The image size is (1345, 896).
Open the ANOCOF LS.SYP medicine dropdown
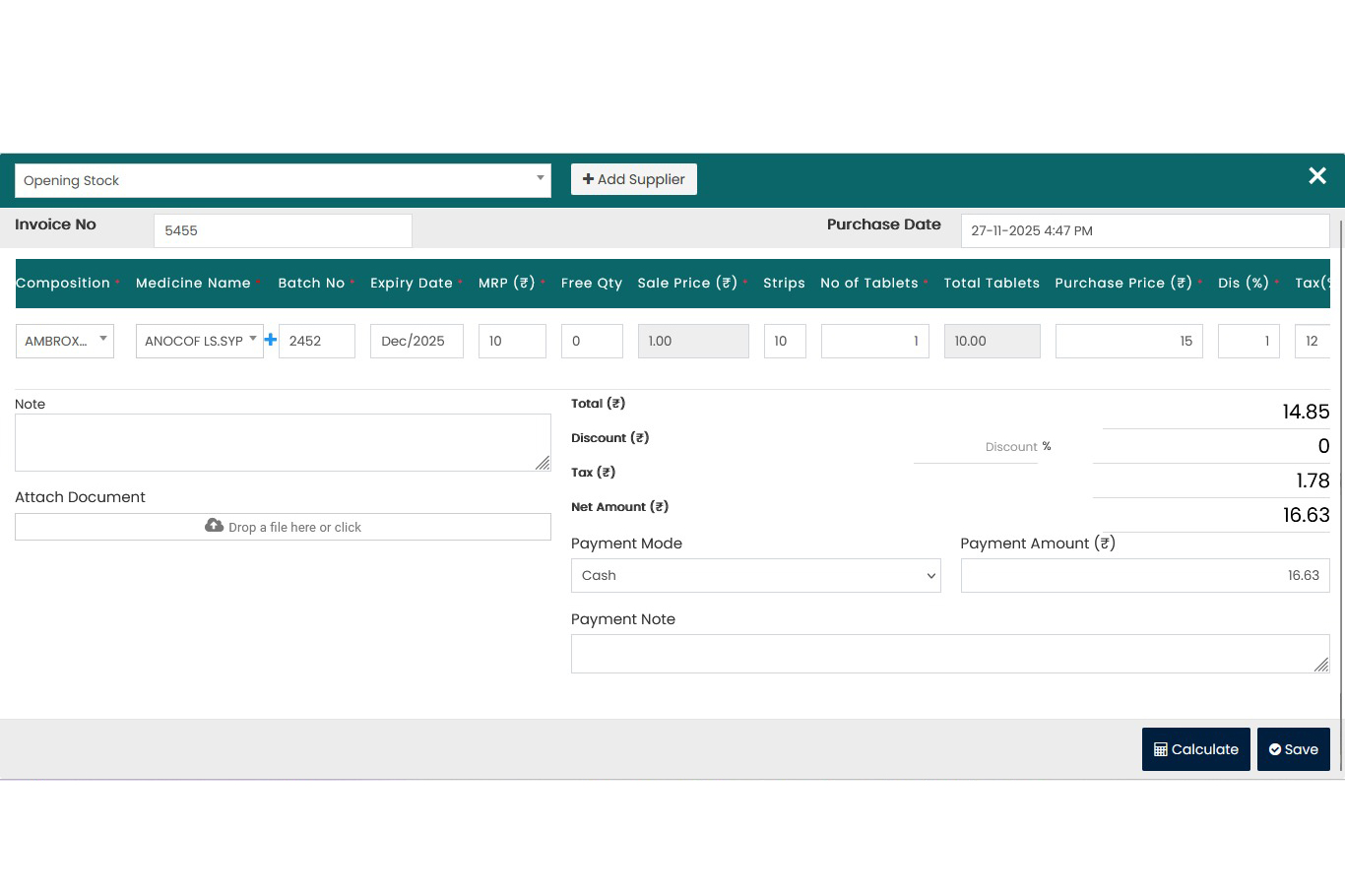[200, 341]
